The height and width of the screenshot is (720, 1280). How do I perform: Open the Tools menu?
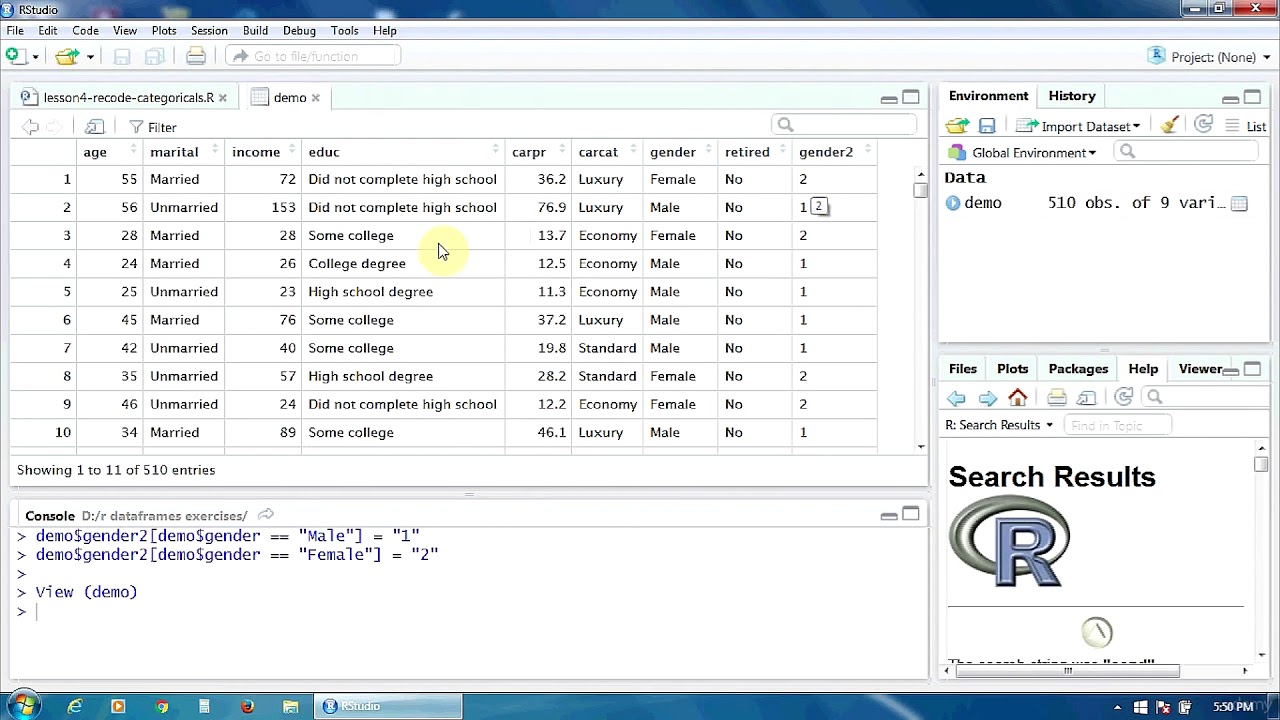pyautogui.click(x=344, y=31)
